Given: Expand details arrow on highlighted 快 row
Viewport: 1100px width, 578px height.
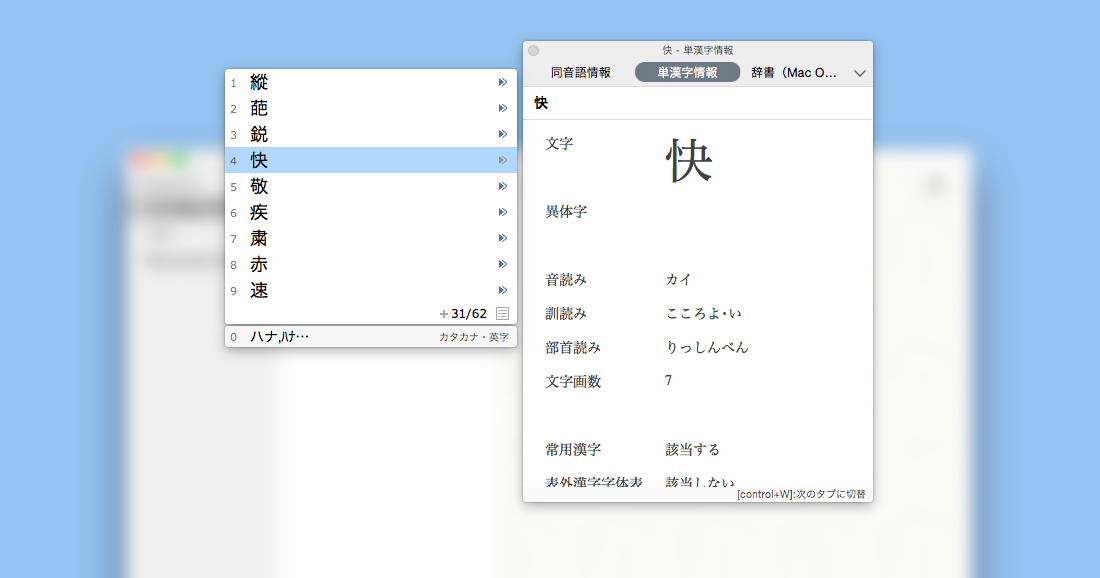Looking at the screenshot, I should click(x=503, y=160).
